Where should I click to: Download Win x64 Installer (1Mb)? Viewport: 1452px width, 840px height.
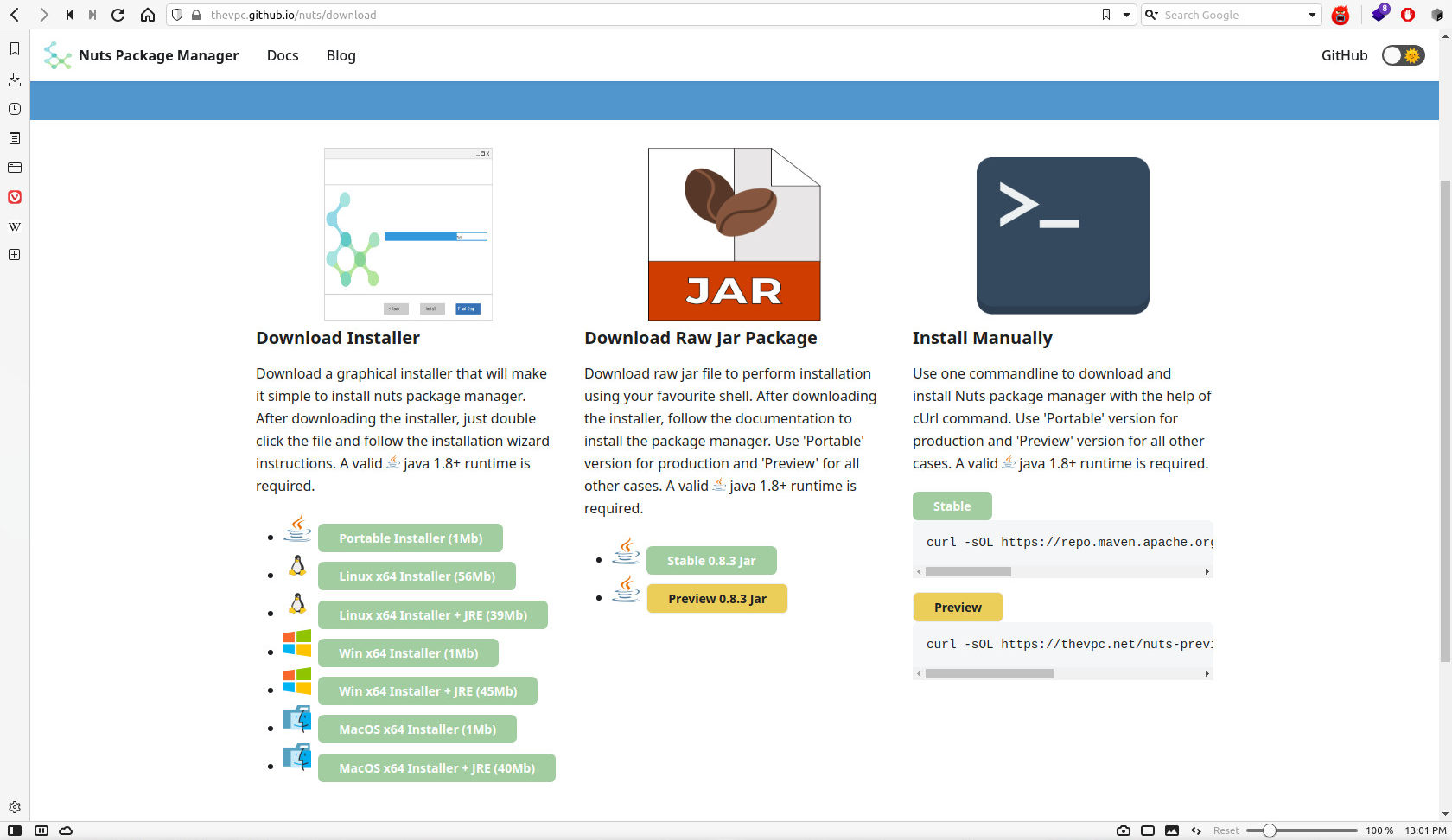coord(408,652)
